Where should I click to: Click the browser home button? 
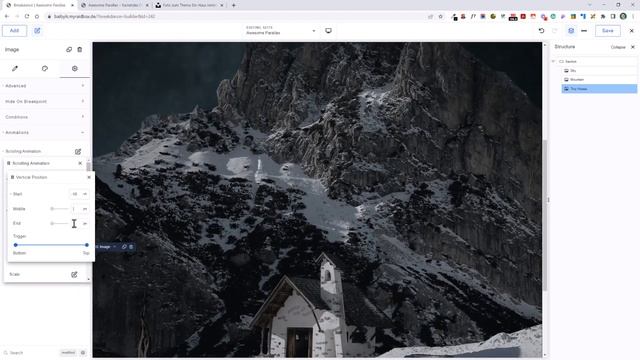(37, 16)
